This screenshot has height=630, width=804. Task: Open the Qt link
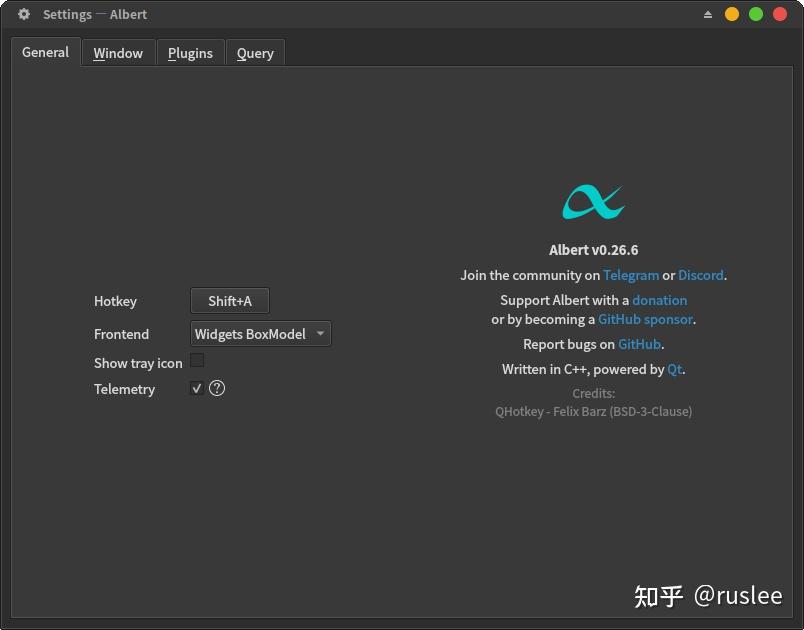pos(675,369)
